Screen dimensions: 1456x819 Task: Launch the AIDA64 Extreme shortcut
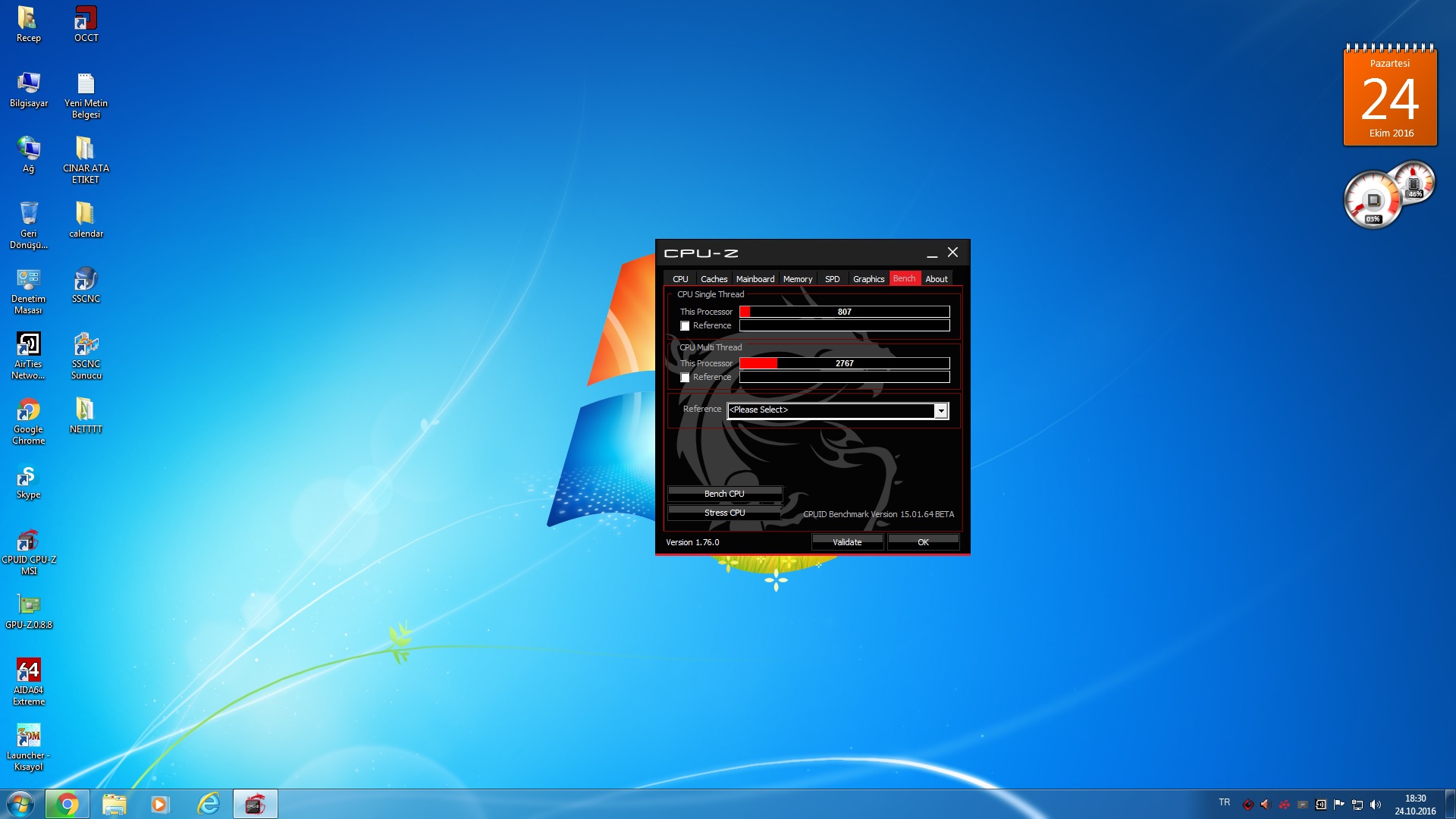(28, 682)
